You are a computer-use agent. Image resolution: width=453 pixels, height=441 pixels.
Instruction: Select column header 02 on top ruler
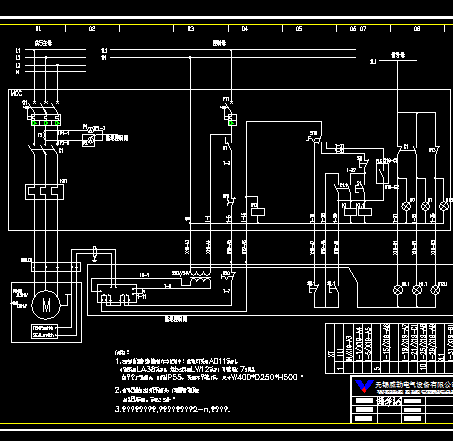point(92,29)
